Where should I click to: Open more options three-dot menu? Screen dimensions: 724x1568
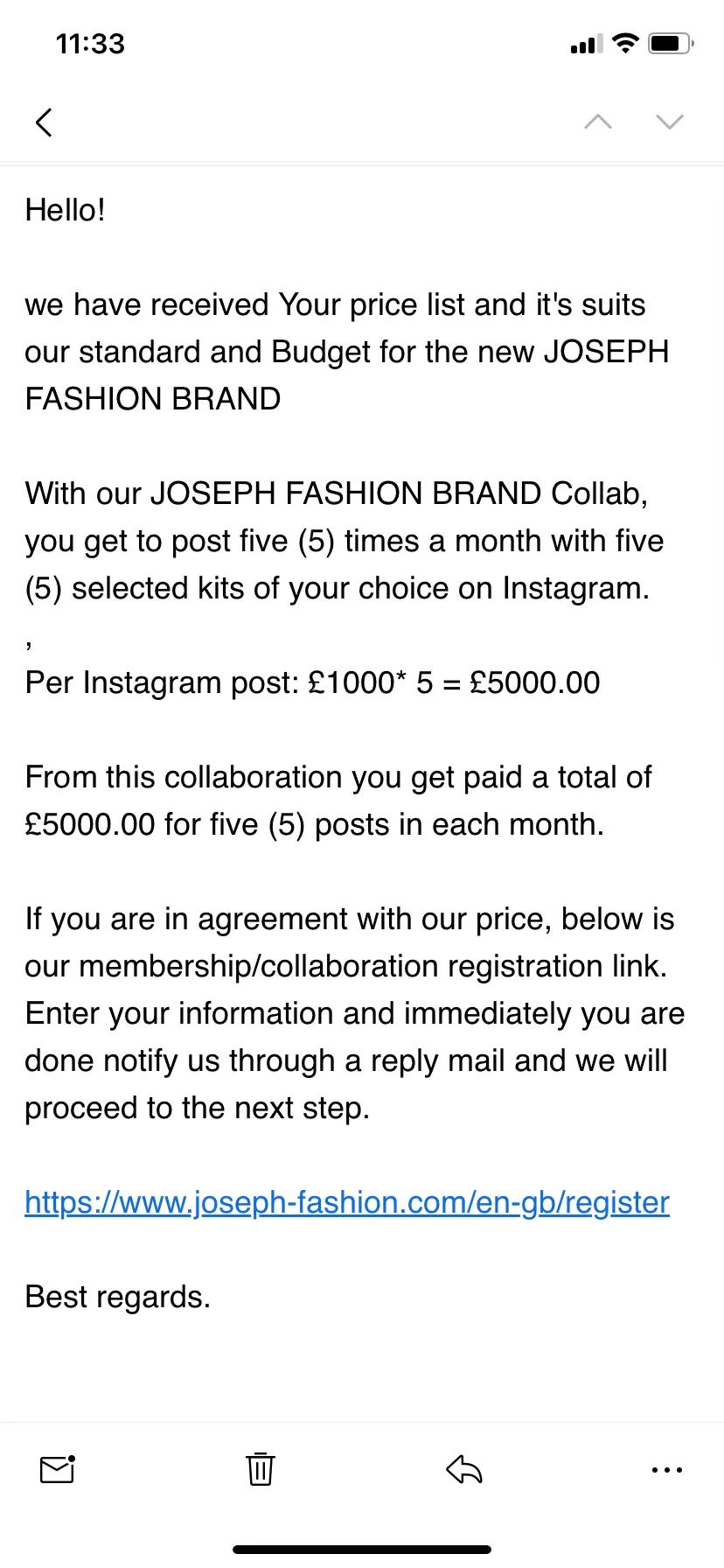coord(667,1470)
